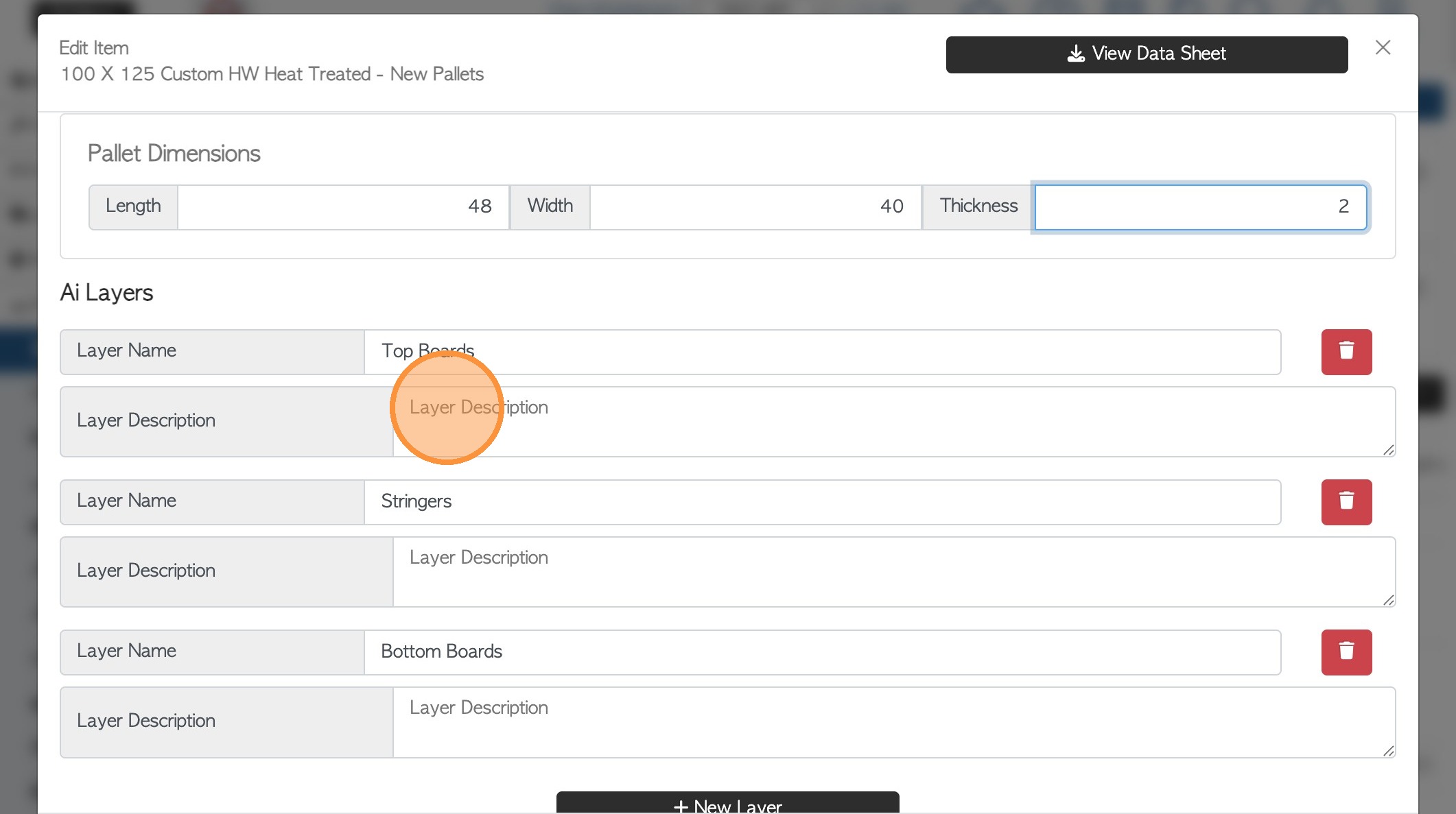
Task: Focus the pallet Width field
Action: coord(755,206)
